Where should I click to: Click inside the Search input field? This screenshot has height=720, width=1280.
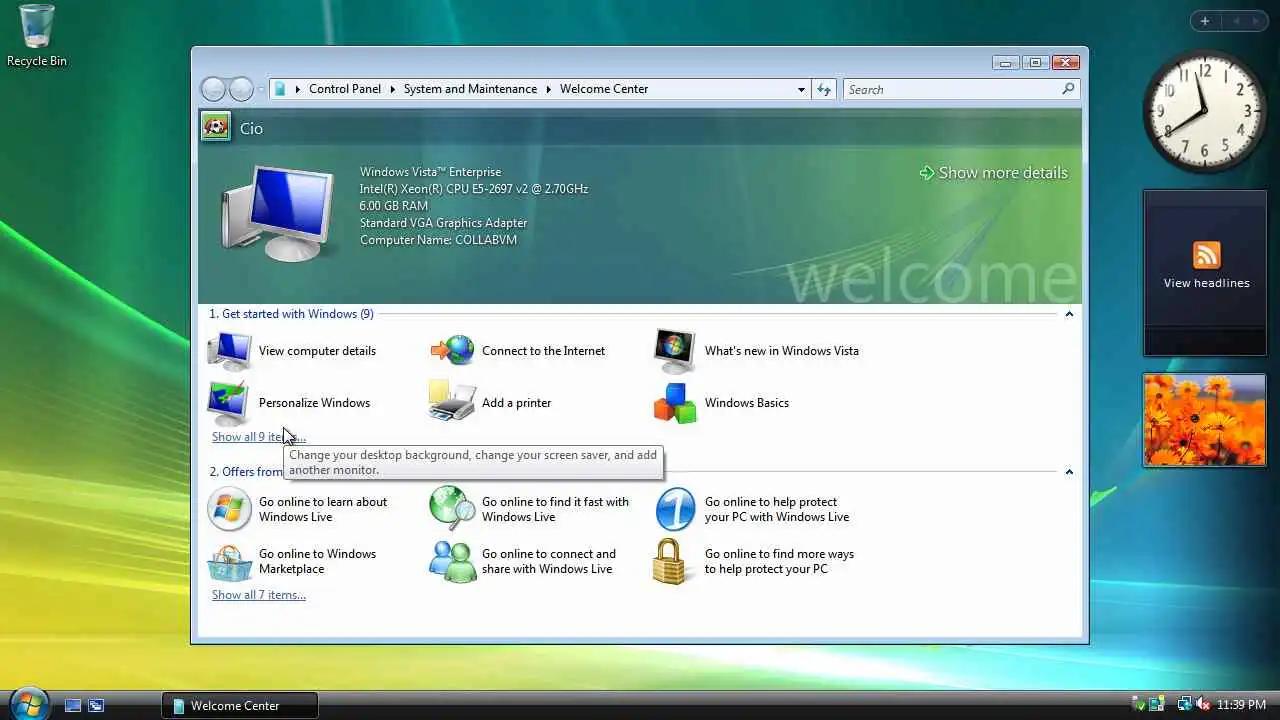951,89
